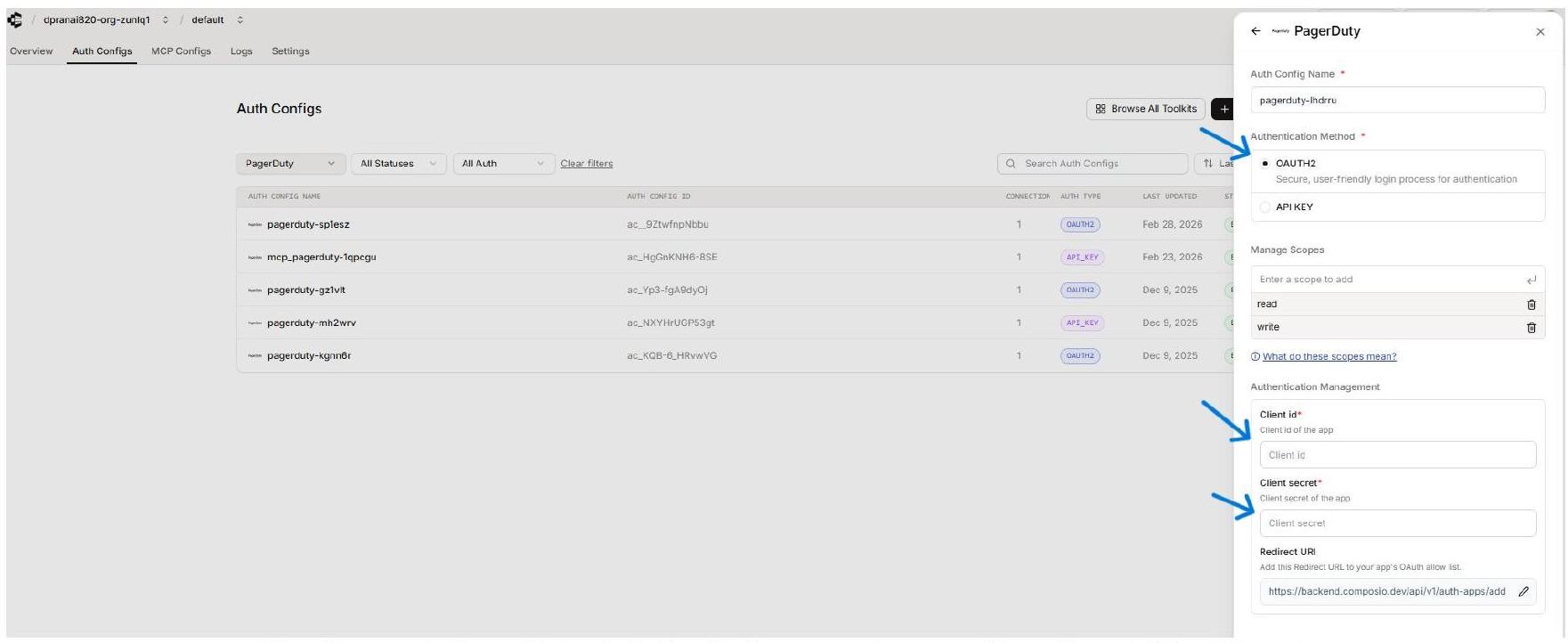Click the PagerDuty logo in the panel header

click(1280, 31)
